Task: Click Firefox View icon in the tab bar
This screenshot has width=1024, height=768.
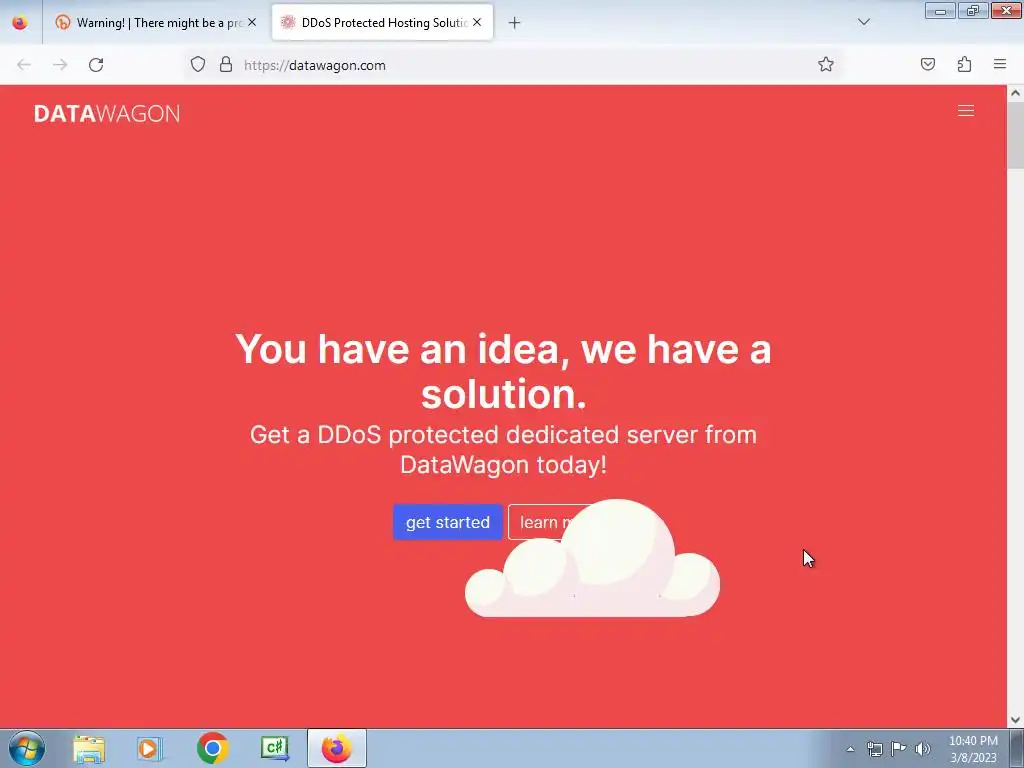Action: click(x=20, y=23)
